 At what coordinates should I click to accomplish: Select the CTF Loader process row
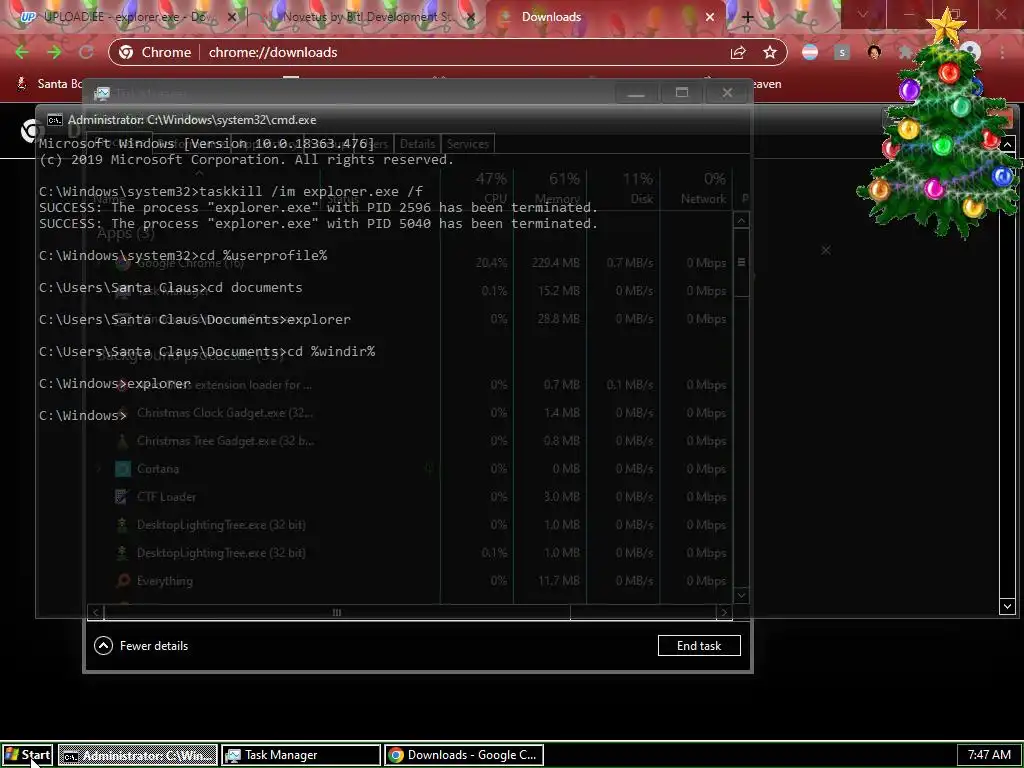pos(409,497)
